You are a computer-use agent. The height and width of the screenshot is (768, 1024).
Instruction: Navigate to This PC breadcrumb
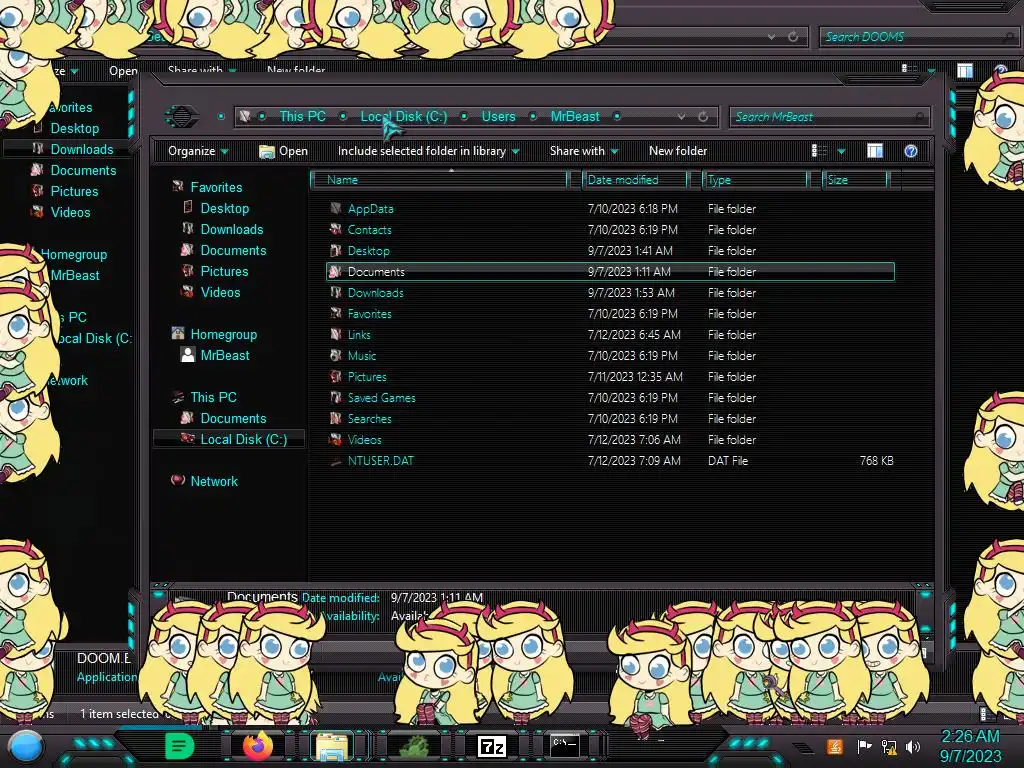(302, 116)
